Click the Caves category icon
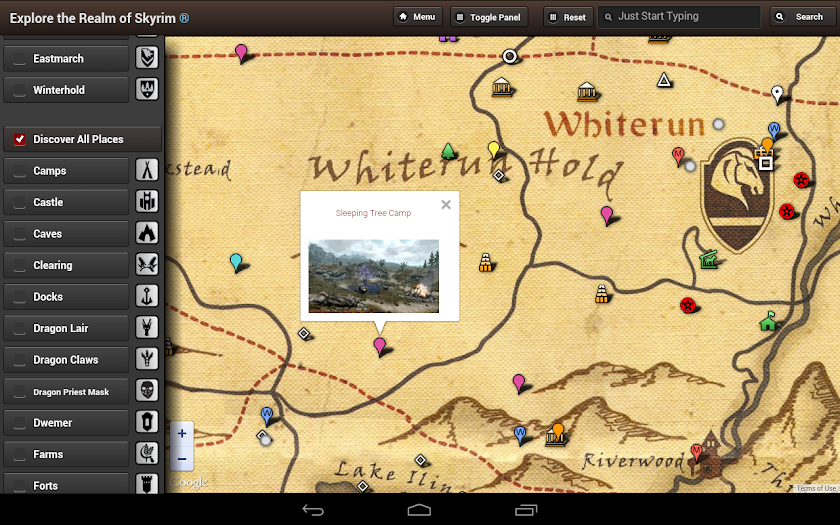 [147, 233]
